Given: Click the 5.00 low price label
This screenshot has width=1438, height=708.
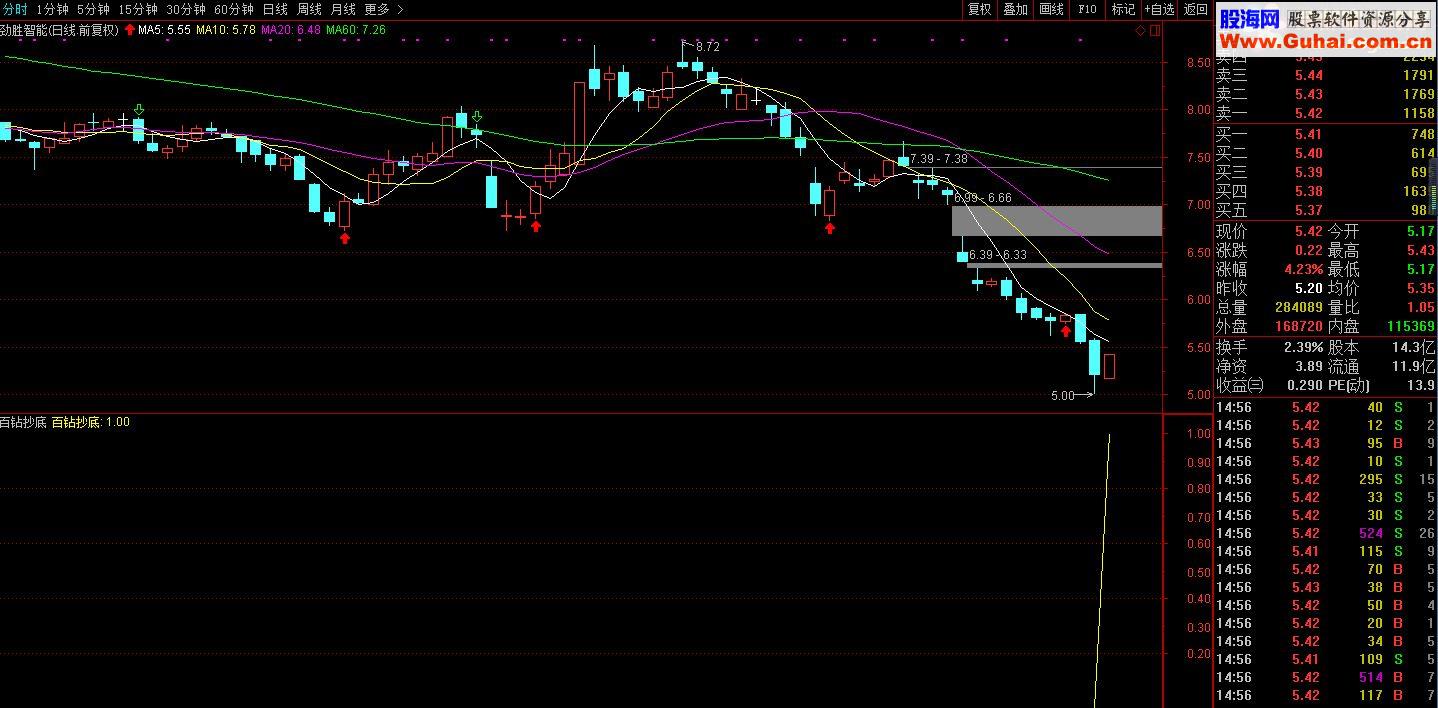Looking at the screenshot, I should click(x=1062, y=396).
